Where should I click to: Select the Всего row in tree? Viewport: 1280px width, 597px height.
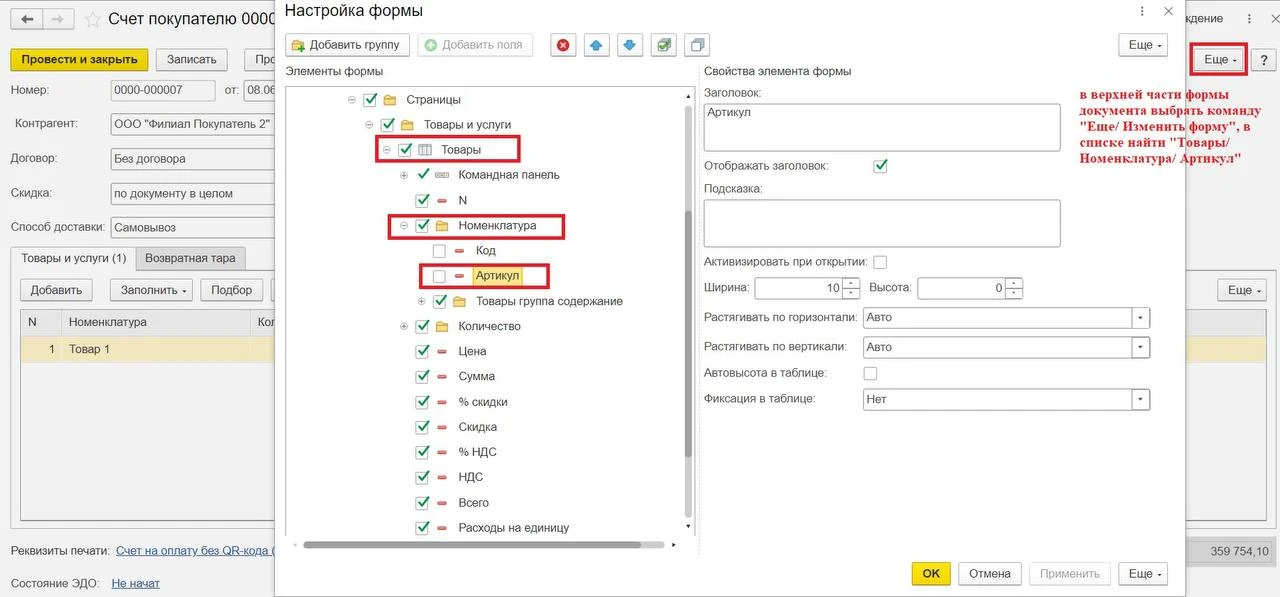[x=473, y=503]
